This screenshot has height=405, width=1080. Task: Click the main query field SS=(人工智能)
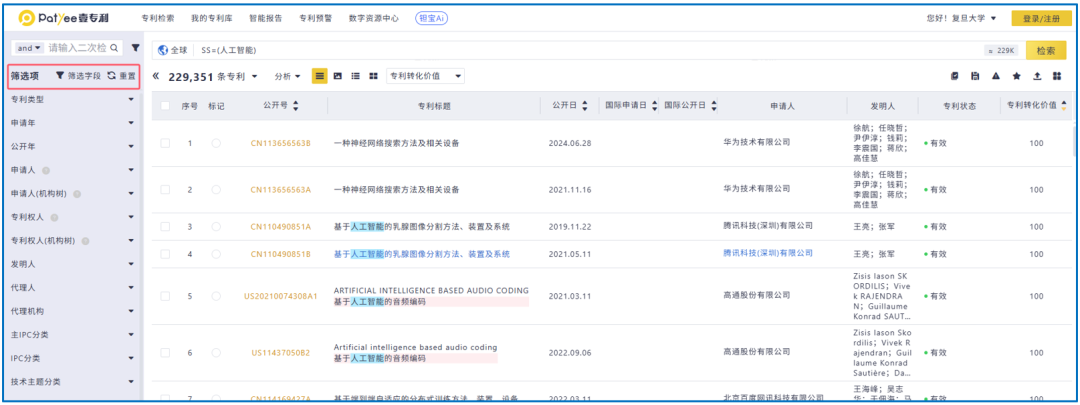click(589, 50)
